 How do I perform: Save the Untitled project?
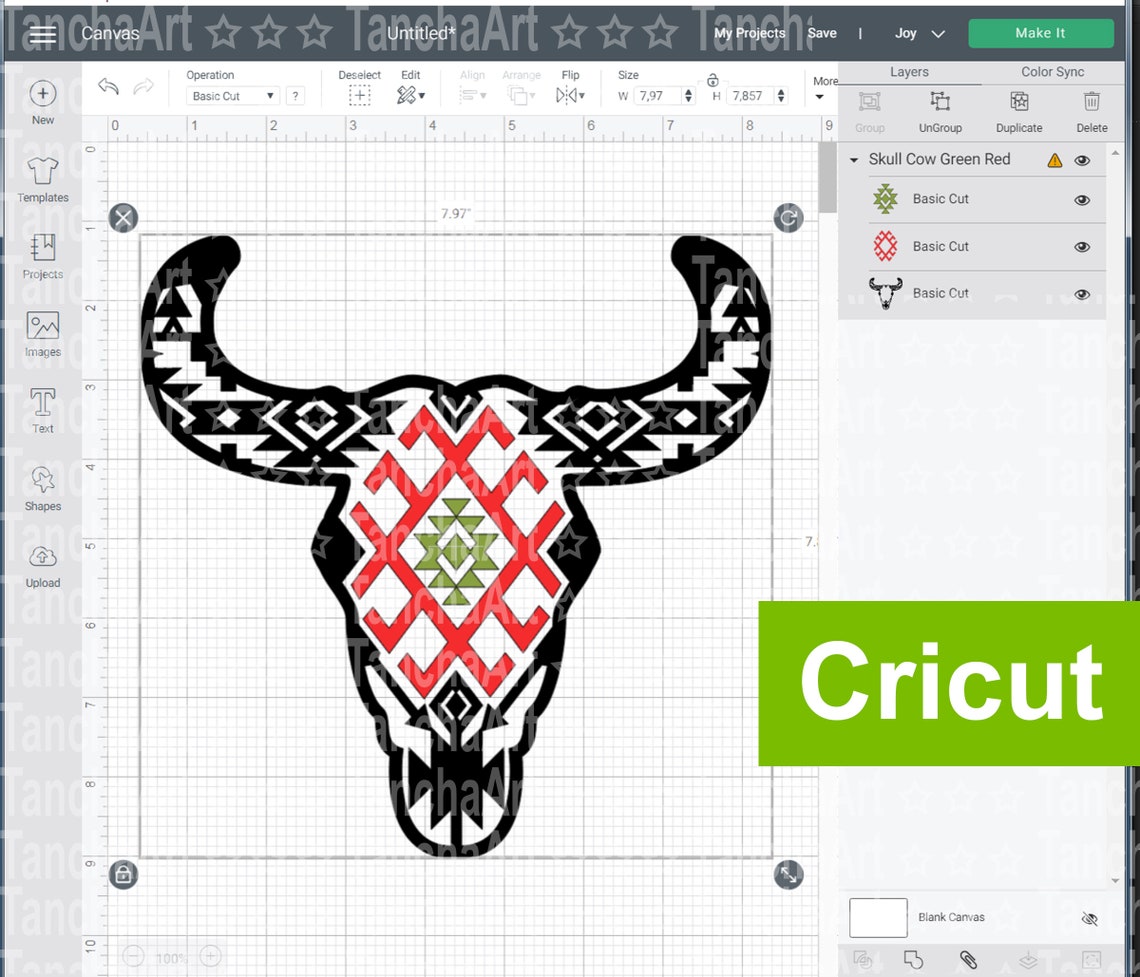coord(822,32)
